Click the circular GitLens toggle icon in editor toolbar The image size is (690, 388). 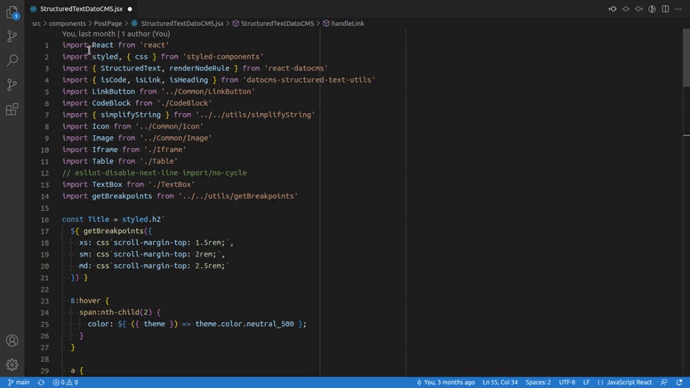(652, 9)
